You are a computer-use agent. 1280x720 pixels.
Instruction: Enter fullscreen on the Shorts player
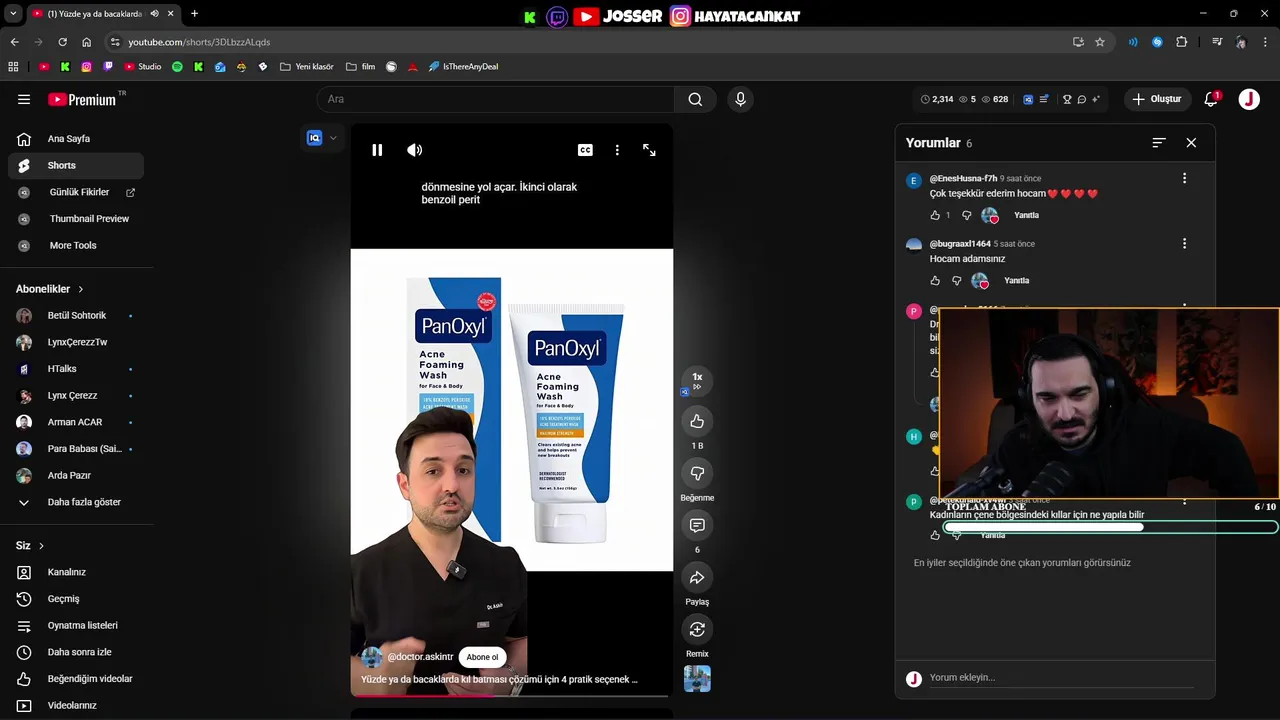[649, 150]
